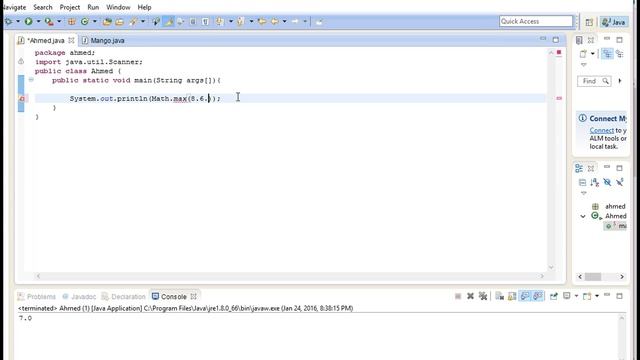Viewport: 640px width, 360px height.
Task: Click Remove All Terminated Launches icon
Action: (483, 296)
